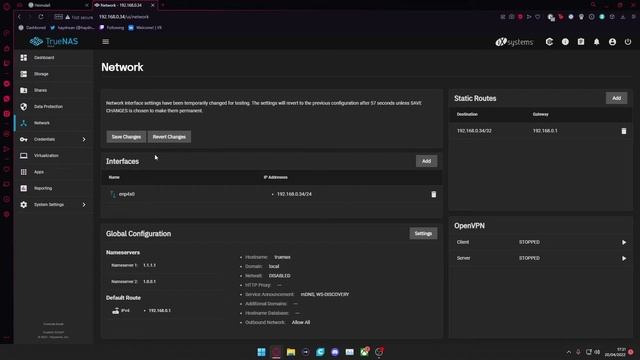Select the Network sidebar item
Viewport: 640px width, 360px height.
pyautogui.click(x=53, y=123)
